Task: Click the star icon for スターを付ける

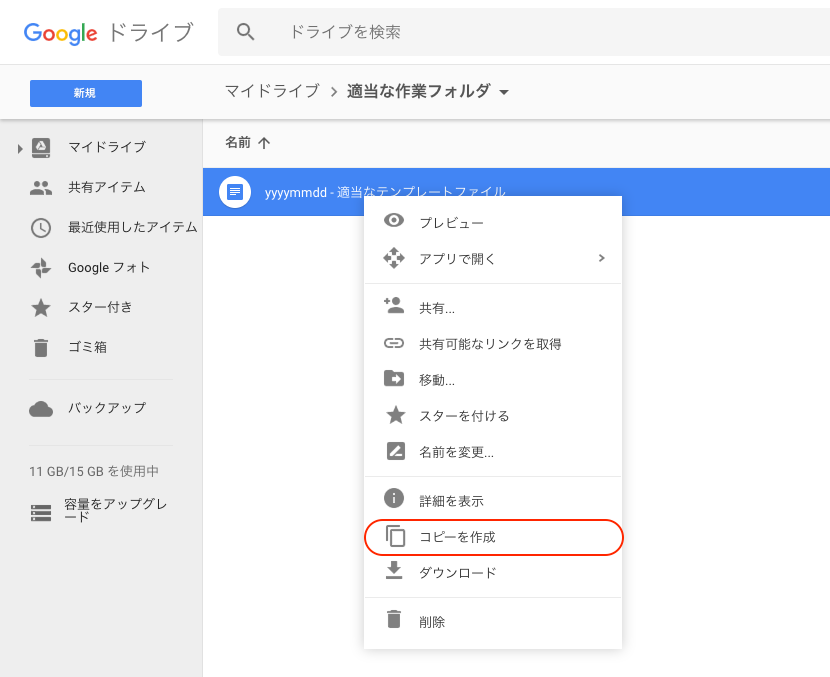Action: (395, 415)
